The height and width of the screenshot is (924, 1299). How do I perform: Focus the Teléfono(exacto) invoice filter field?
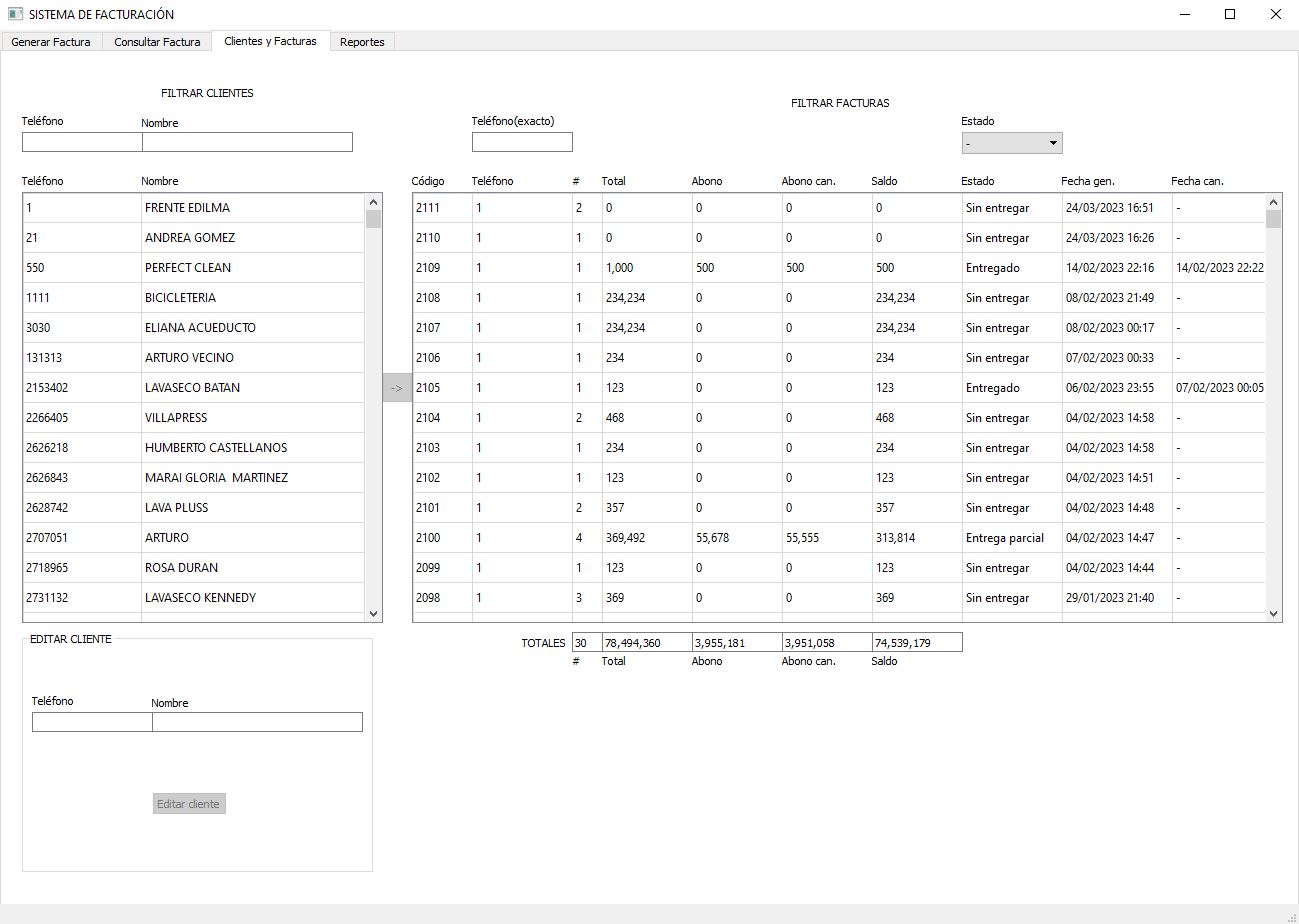[522, 142]
